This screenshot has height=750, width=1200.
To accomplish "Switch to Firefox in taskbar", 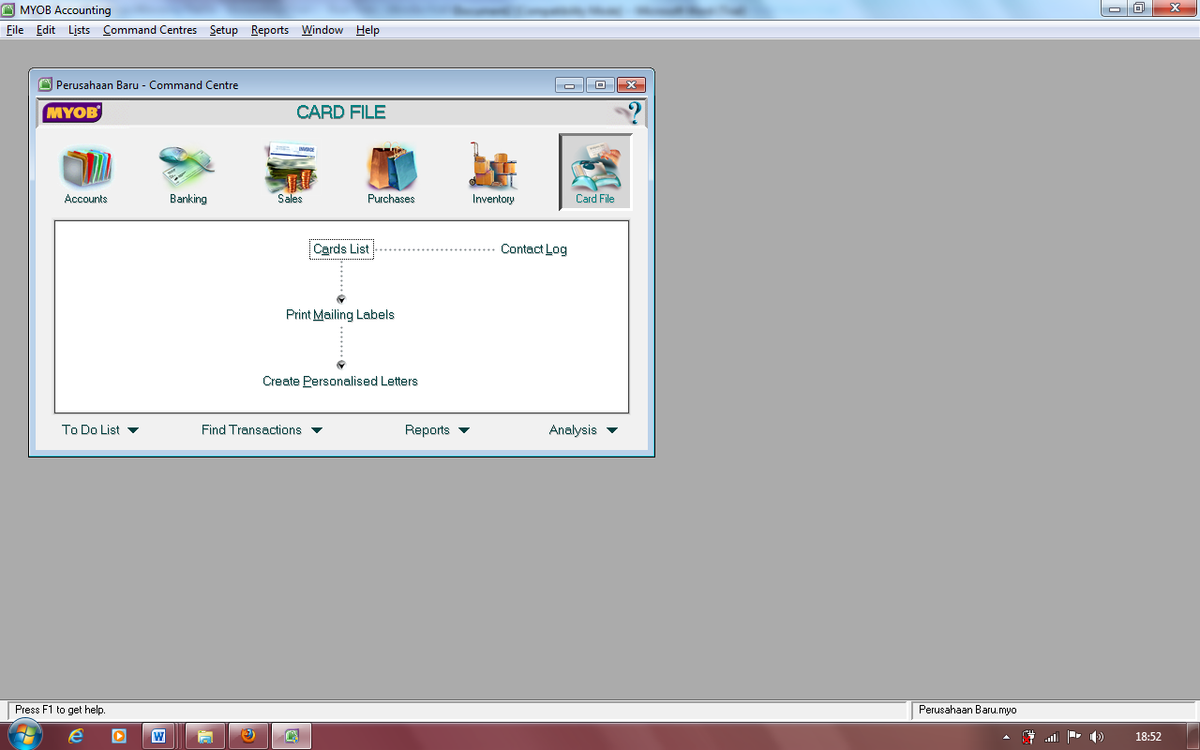I will click(x=248, y=736).
